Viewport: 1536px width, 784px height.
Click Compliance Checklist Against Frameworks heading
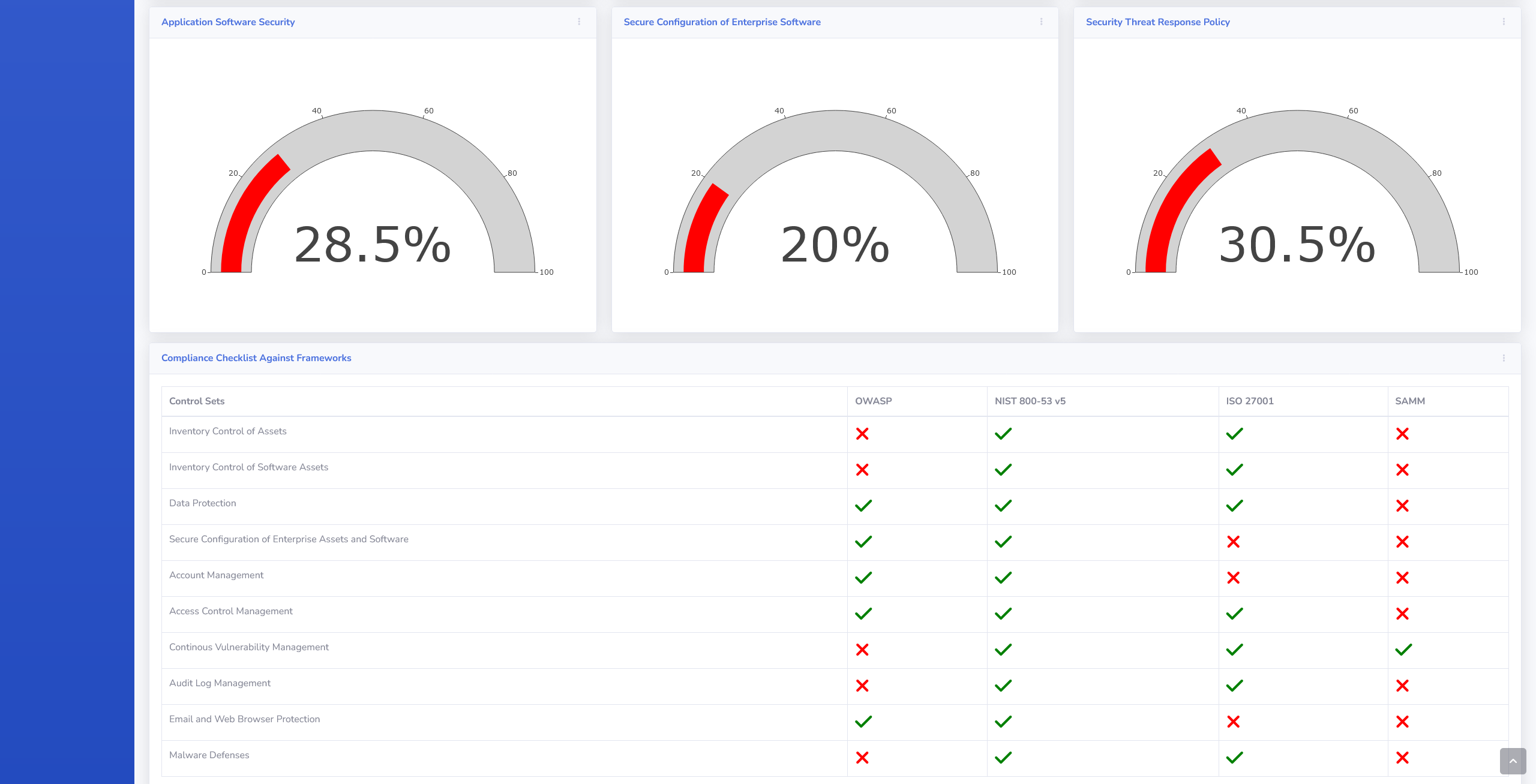pos(256,358)
